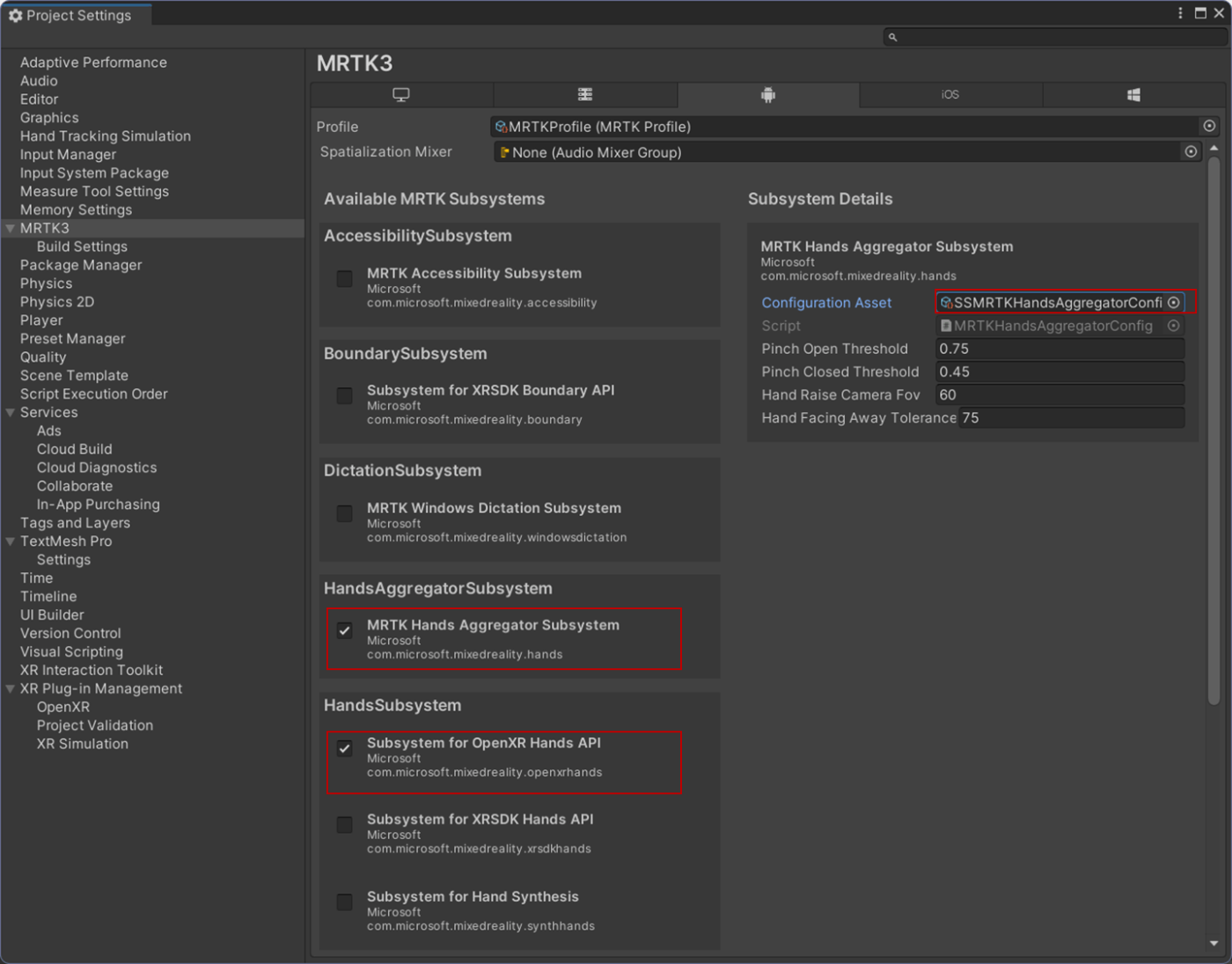1232x964 pixels.
Task: Edit Hand Facing Away Tolerance value
Action: (x=1071, y=417)
